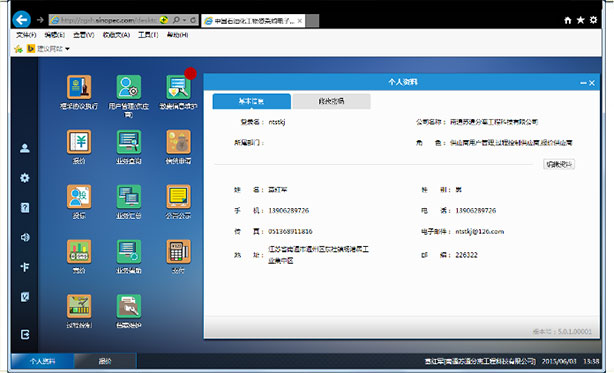Open the money bag application icon
614x373 pixels.
tap(179, 142)
